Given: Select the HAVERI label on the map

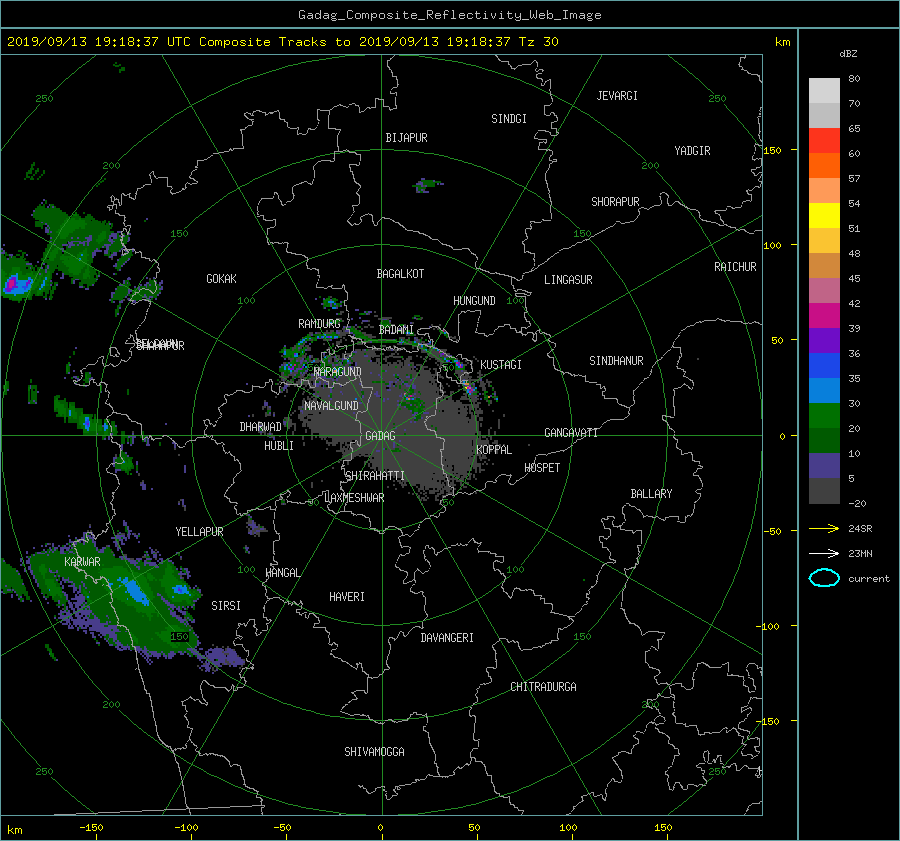Looking at the screenshot, I should pyautogui.click(x=347, y=597).
